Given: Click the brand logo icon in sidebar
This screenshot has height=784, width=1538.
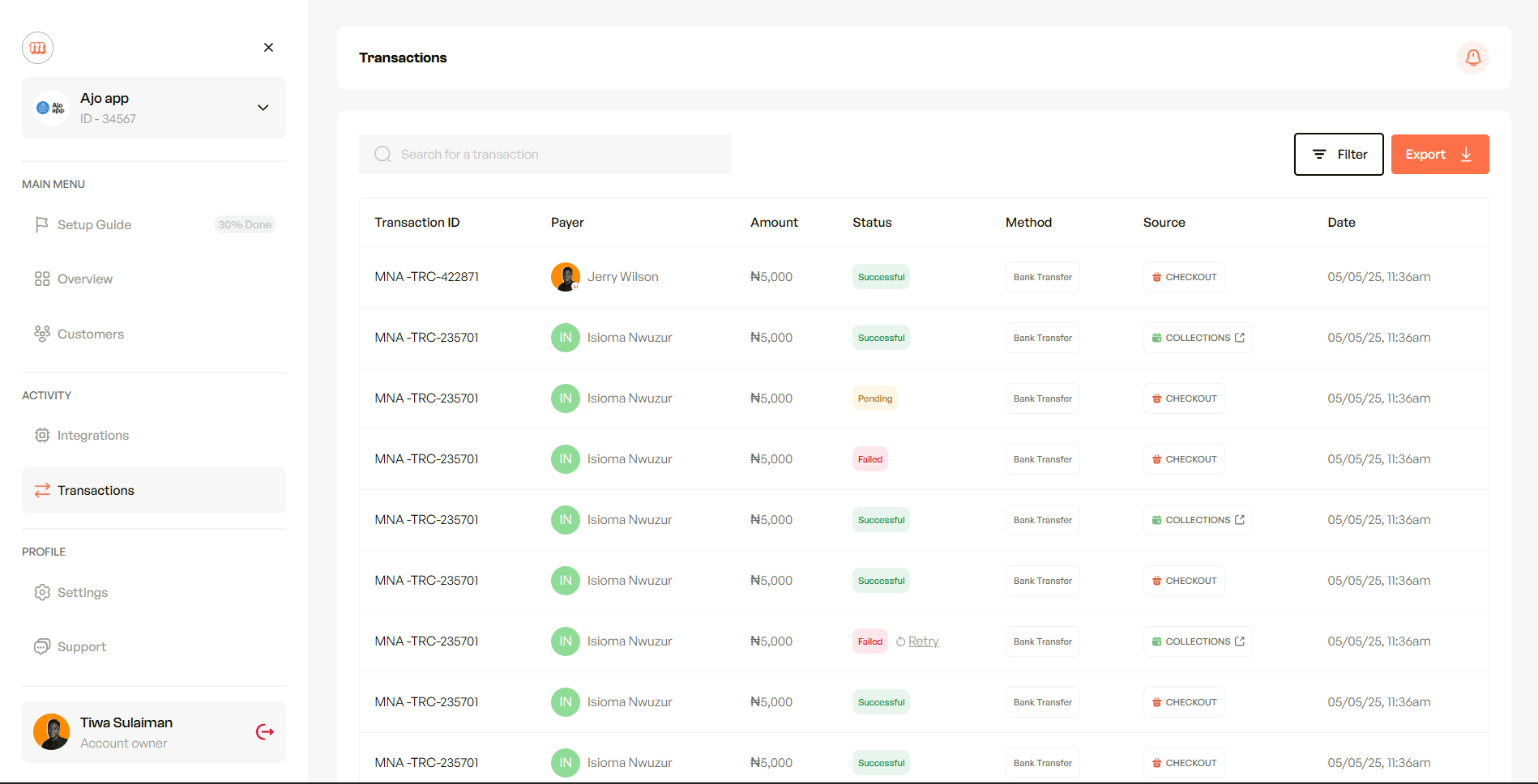Looking at the screenshot, I should pyautogui.click(x=38, y=48).
